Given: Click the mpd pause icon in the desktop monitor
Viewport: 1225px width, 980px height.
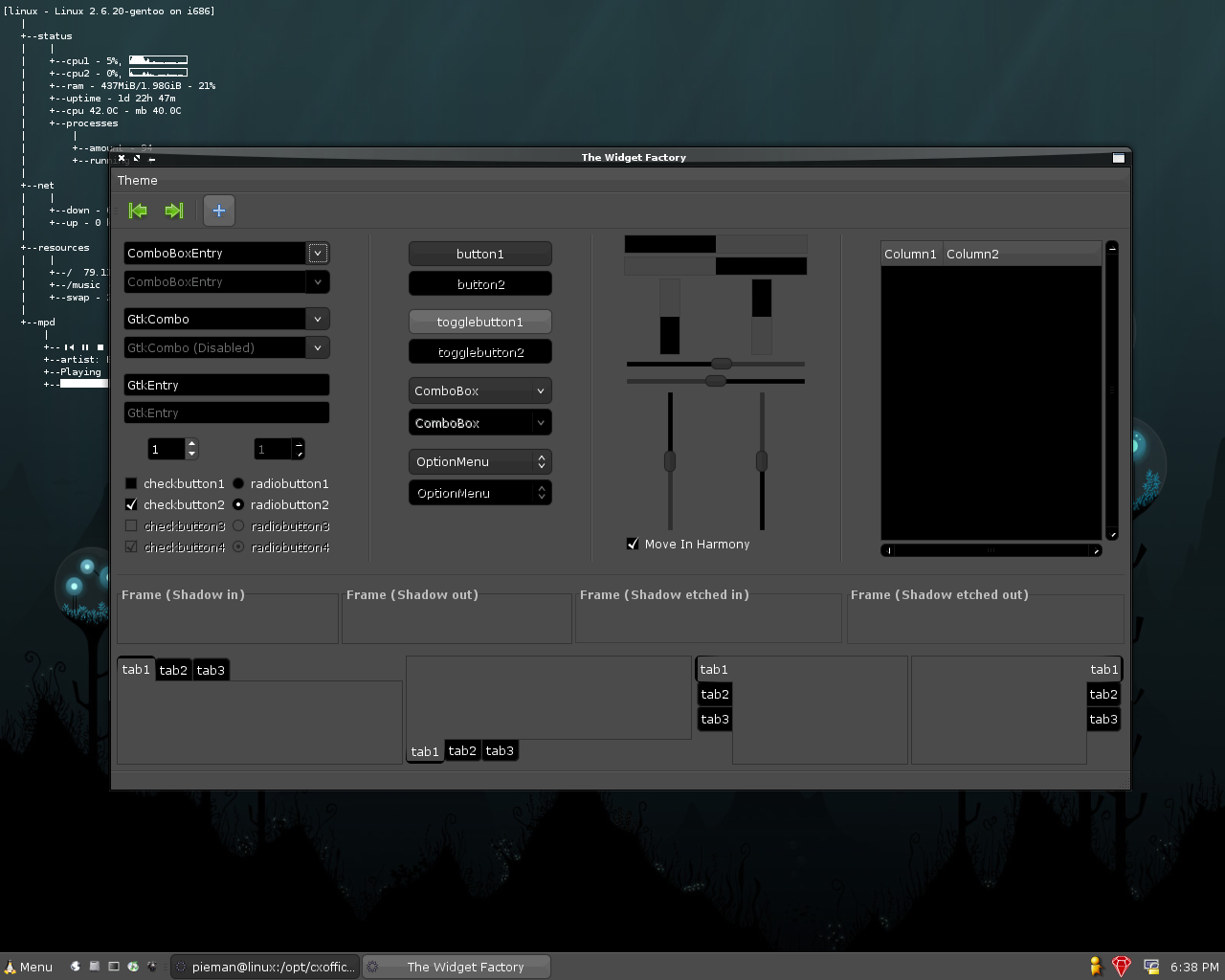Looking at the screenshot, I should coord(85,347).
